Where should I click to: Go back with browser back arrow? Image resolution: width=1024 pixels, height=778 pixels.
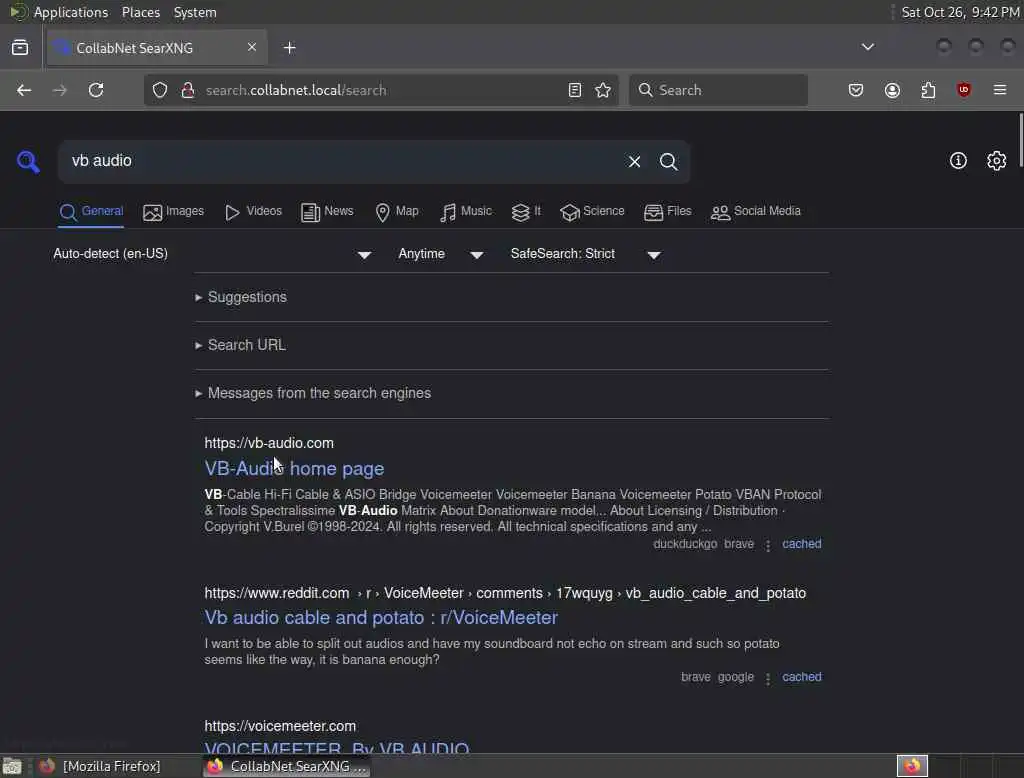tap(24, 90)
